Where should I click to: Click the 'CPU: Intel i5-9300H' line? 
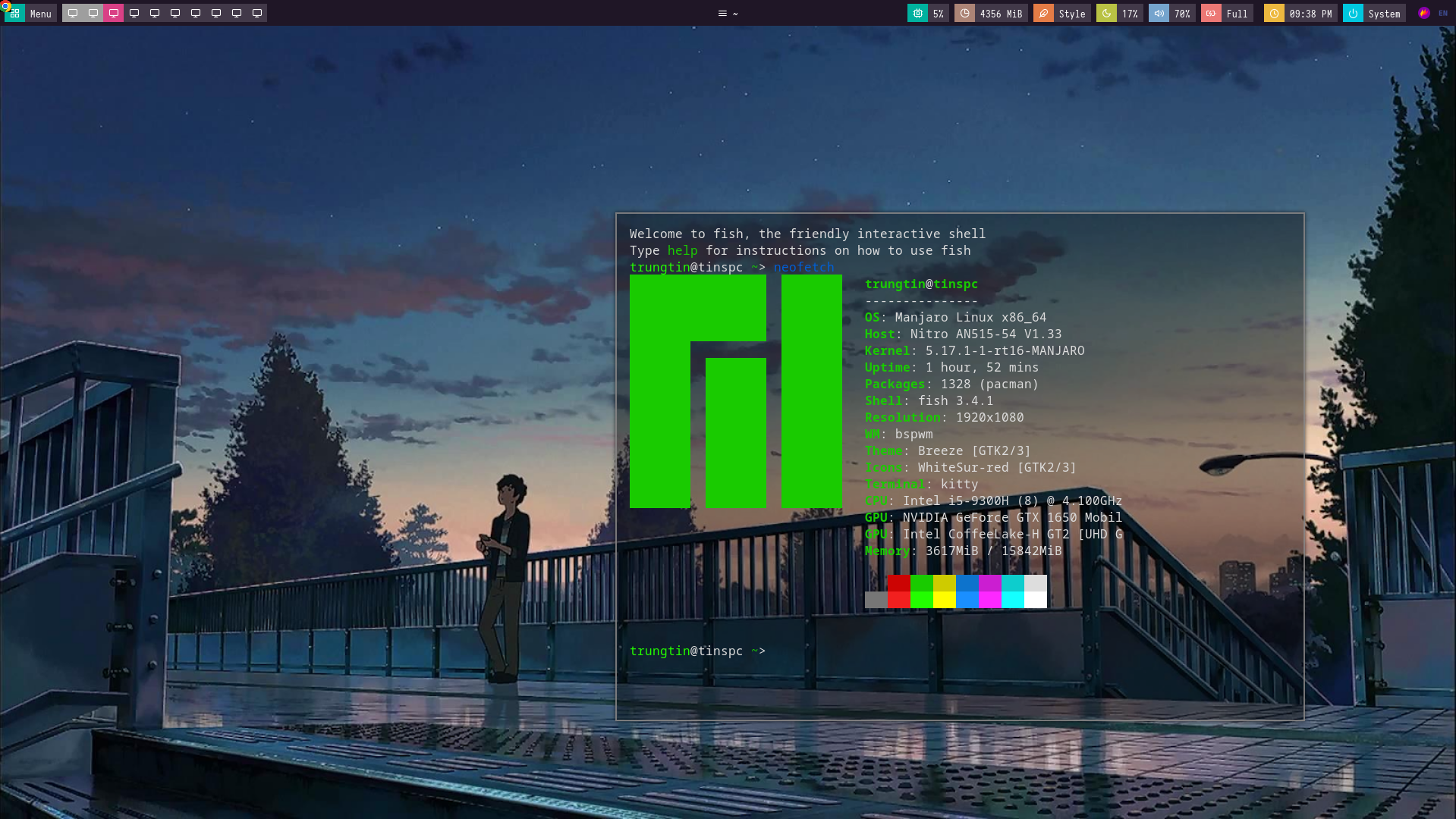pos(993,500)
